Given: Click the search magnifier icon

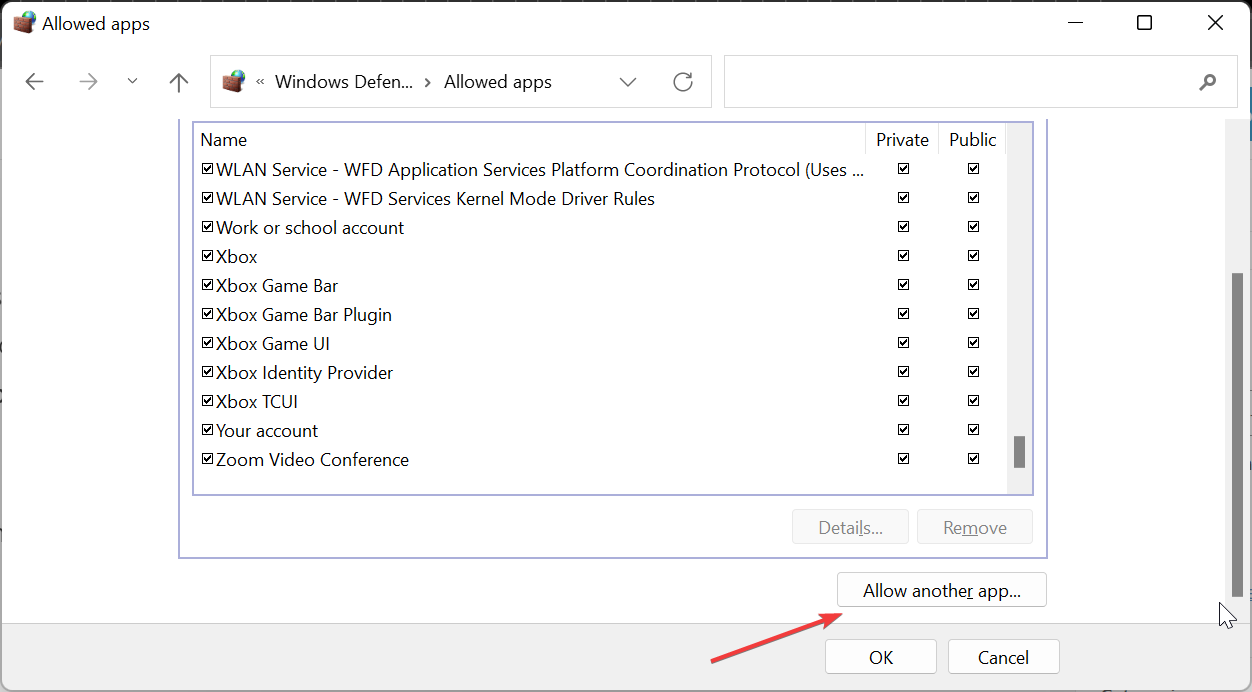Looking at the screenshot, I should [x=1208, y=82].
